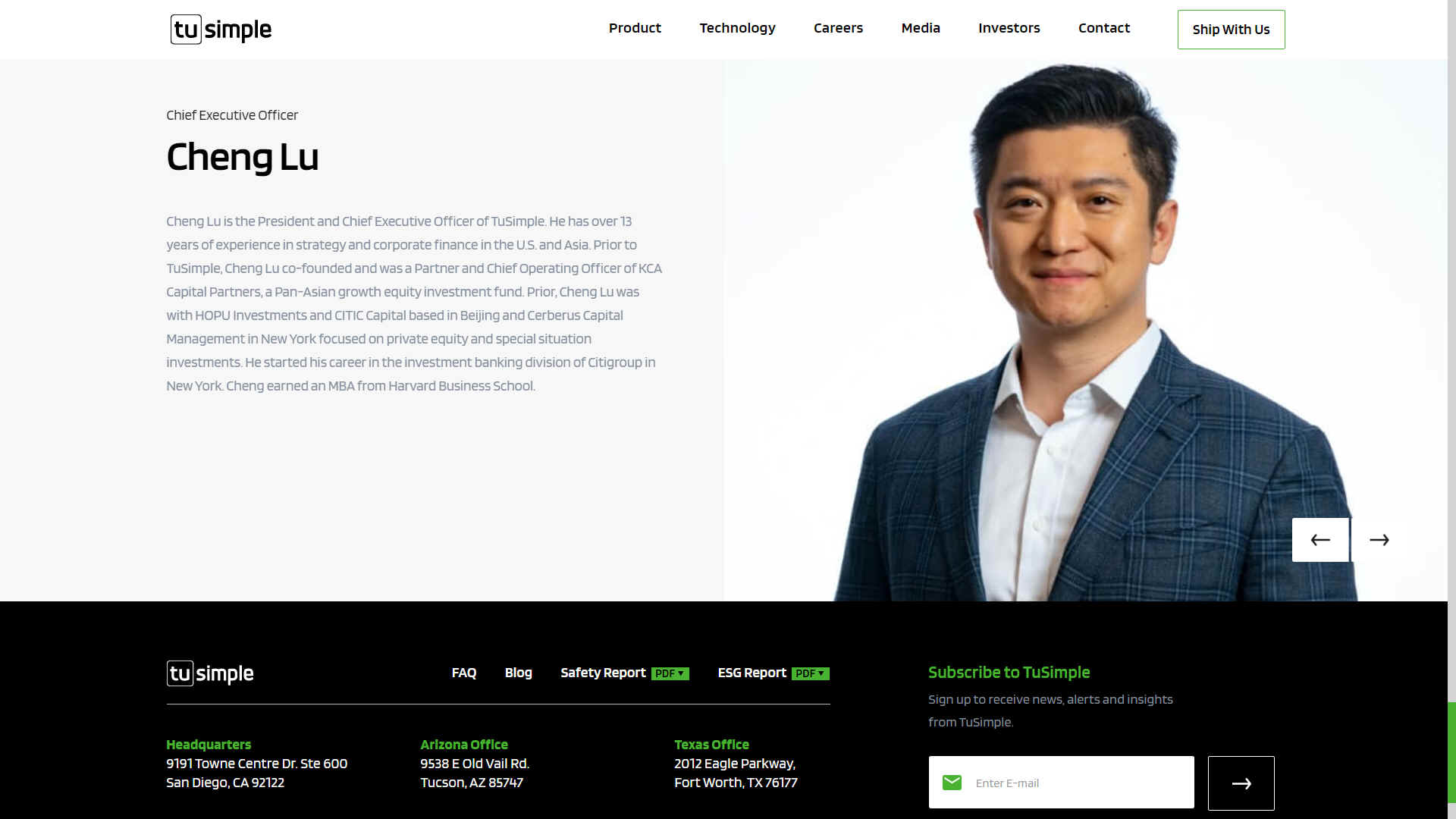Click the footer TuSimple logo
This screenshot has width=1456, height=819.
click(x=210, y=673)
